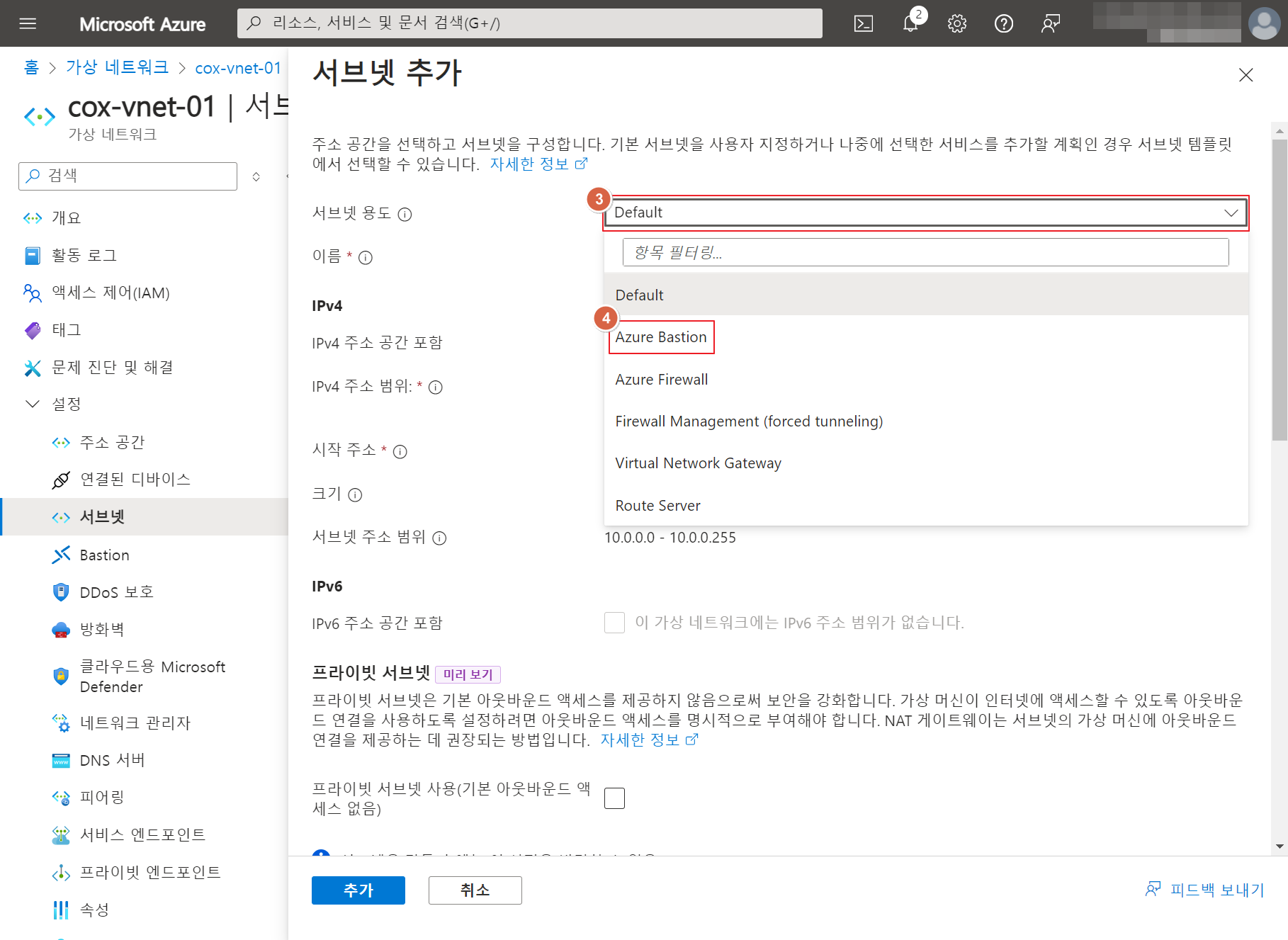Open DNS 서버 settings
1288x940 pixels.
[112, 760]
